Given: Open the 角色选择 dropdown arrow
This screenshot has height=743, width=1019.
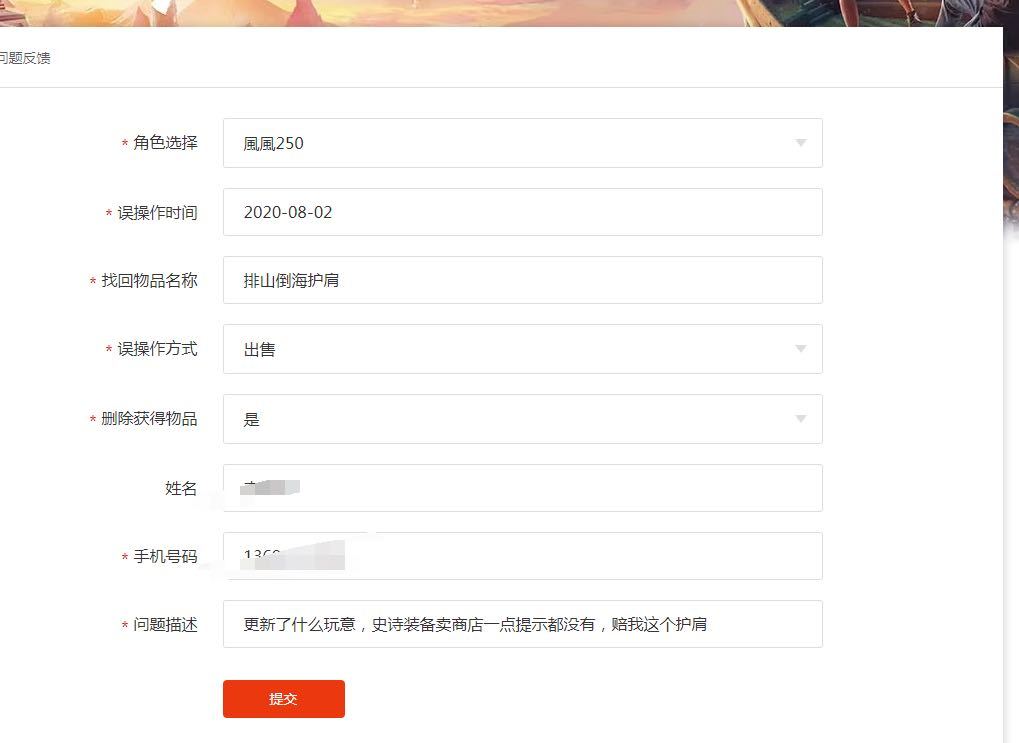Looking at the screenshot, I should [801, 143].
